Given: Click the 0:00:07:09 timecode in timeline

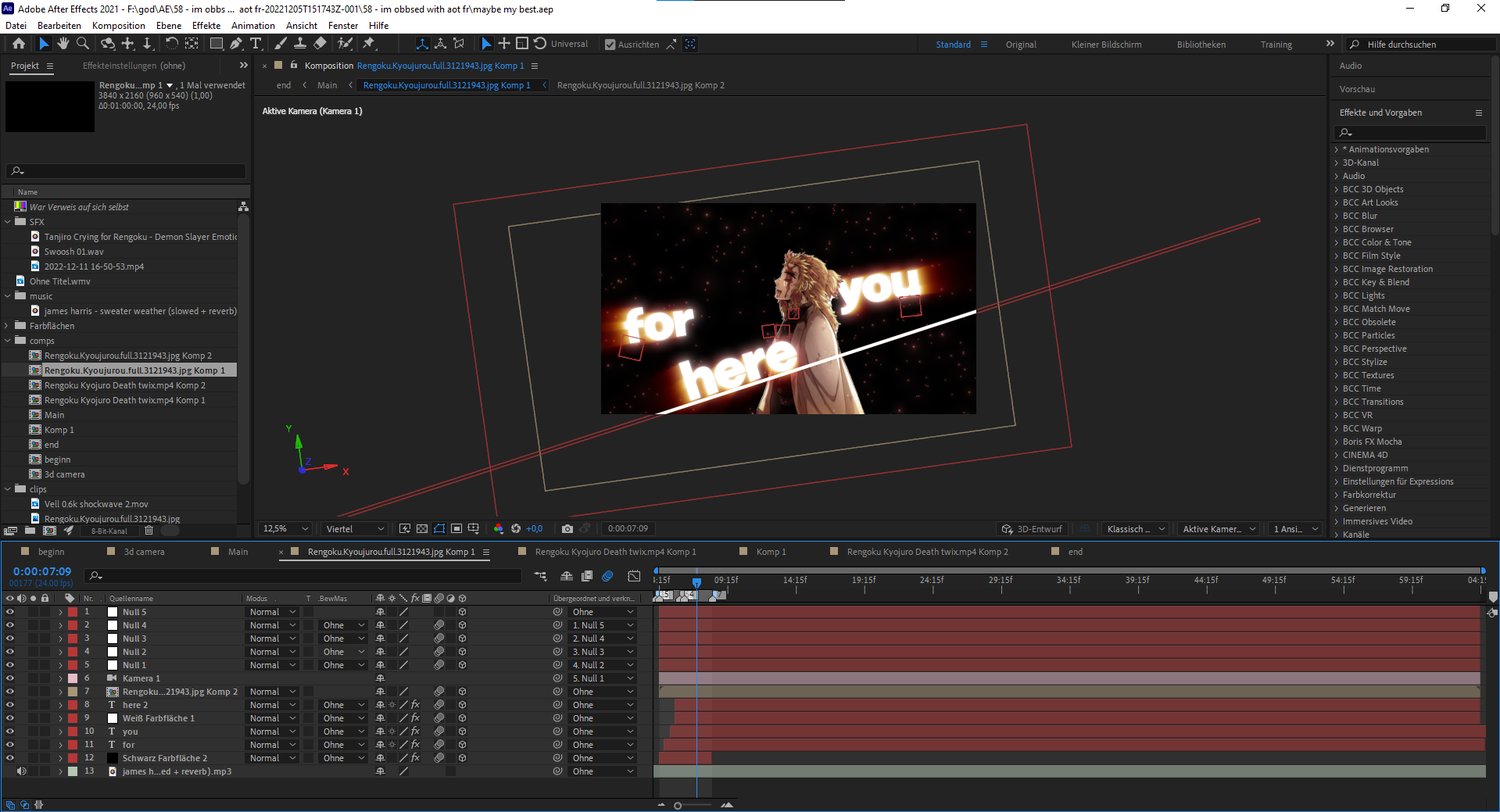Looking at the screenshot, I should 42,572.
